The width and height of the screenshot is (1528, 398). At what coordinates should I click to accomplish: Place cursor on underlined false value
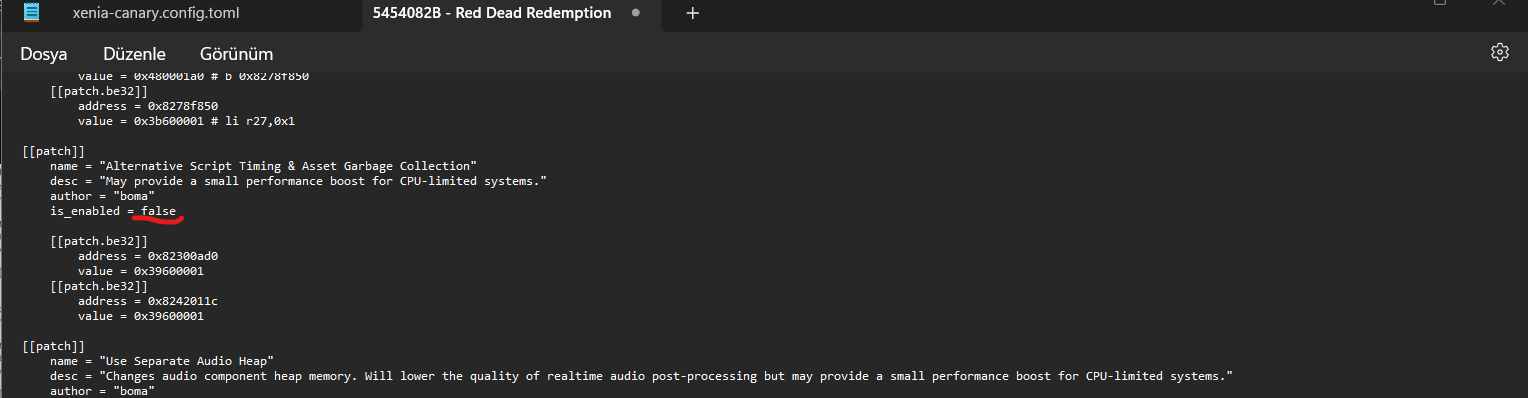[x=158, y=211]
